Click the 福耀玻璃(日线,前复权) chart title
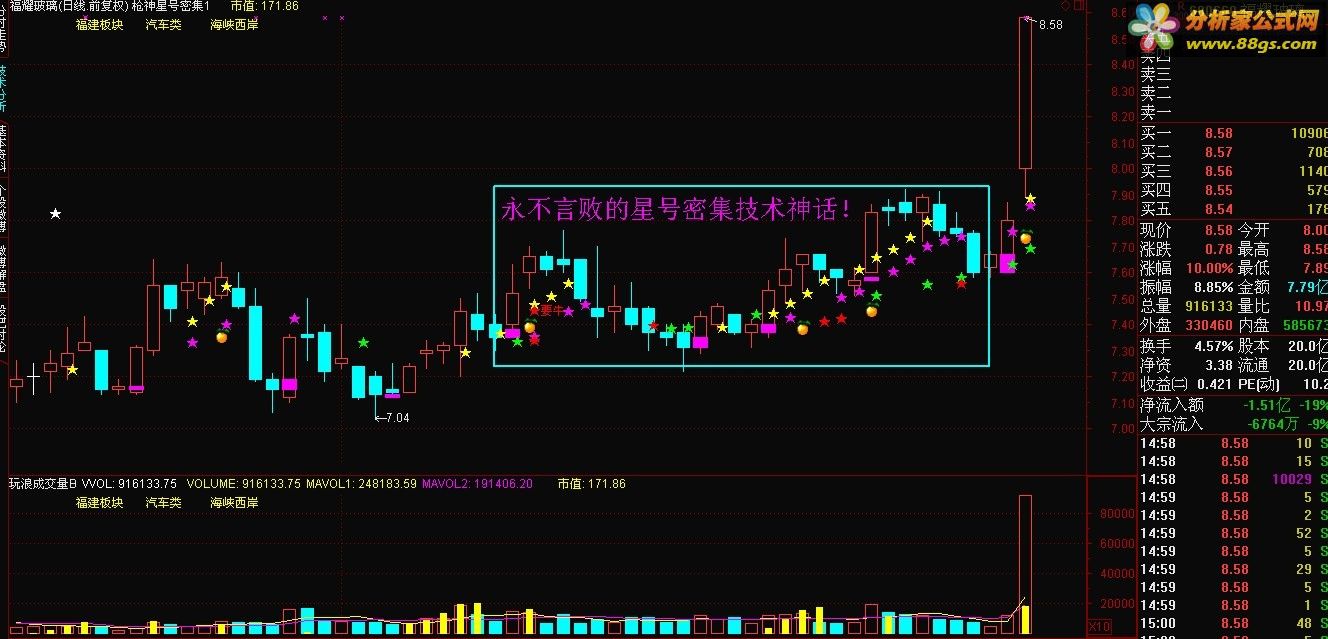The width and height of the screenshot is (1328, 639). [x=67, y=6]
